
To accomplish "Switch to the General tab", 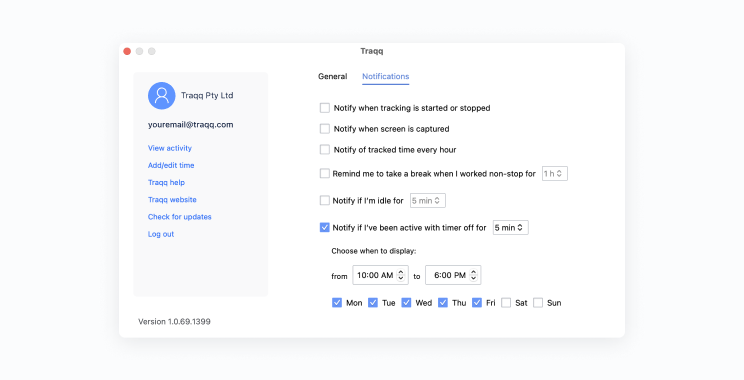I will [x=333, y=76].
